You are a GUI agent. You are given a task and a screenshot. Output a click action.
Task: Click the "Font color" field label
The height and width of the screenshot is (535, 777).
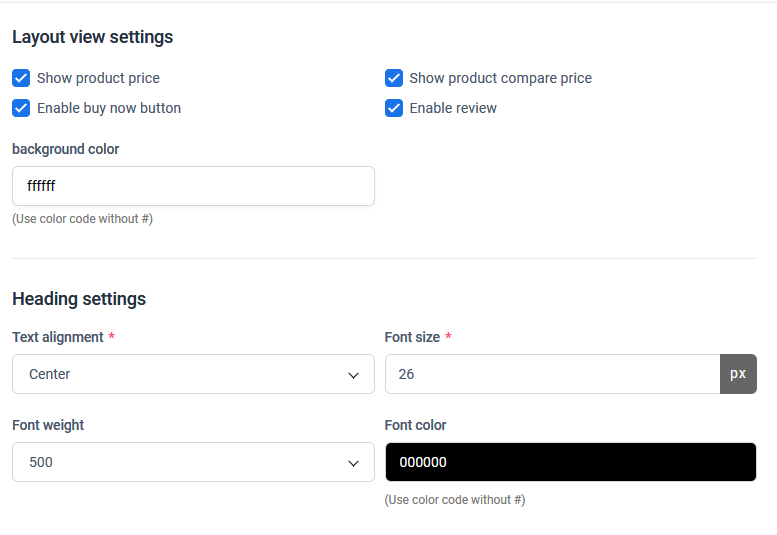pyautogui.click(x=415, y=425)
